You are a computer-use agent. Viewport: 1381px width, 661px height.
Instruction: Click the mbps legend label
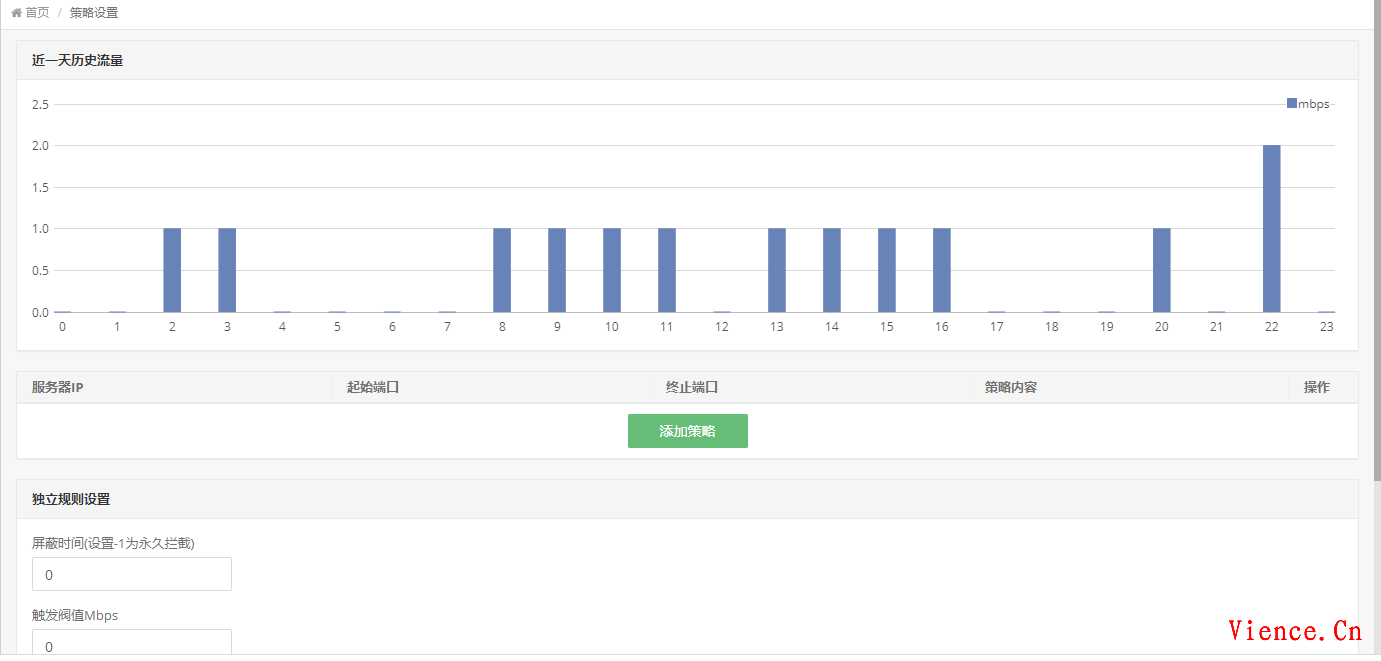(x=1314, y=104)
